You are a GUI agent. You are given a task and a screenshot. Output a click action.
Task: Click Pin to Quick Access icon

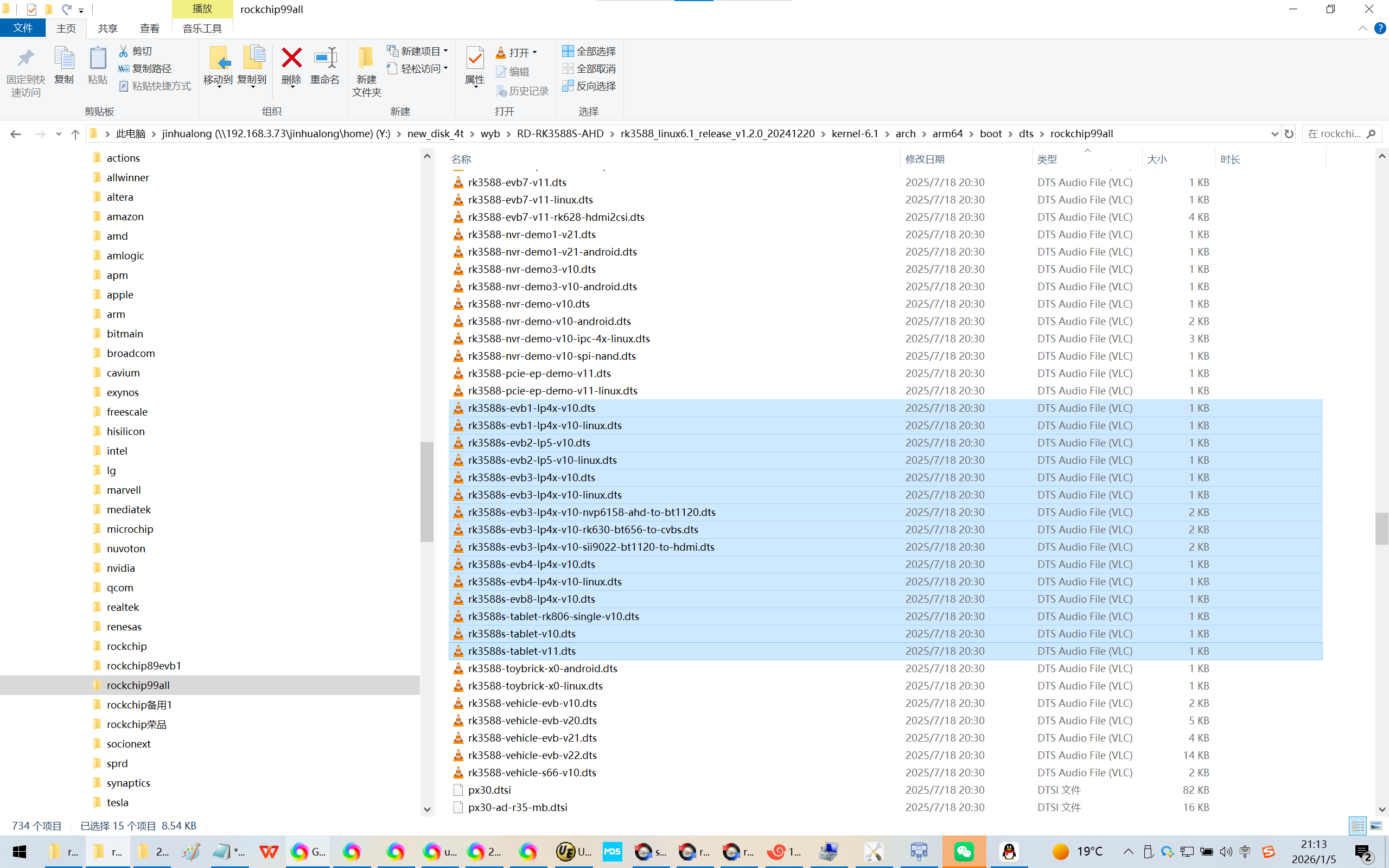26,59
